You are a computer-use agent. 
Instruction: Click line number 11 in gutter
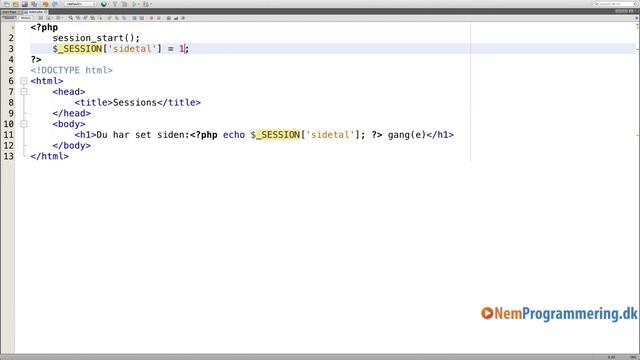click(x=8, y=135)
